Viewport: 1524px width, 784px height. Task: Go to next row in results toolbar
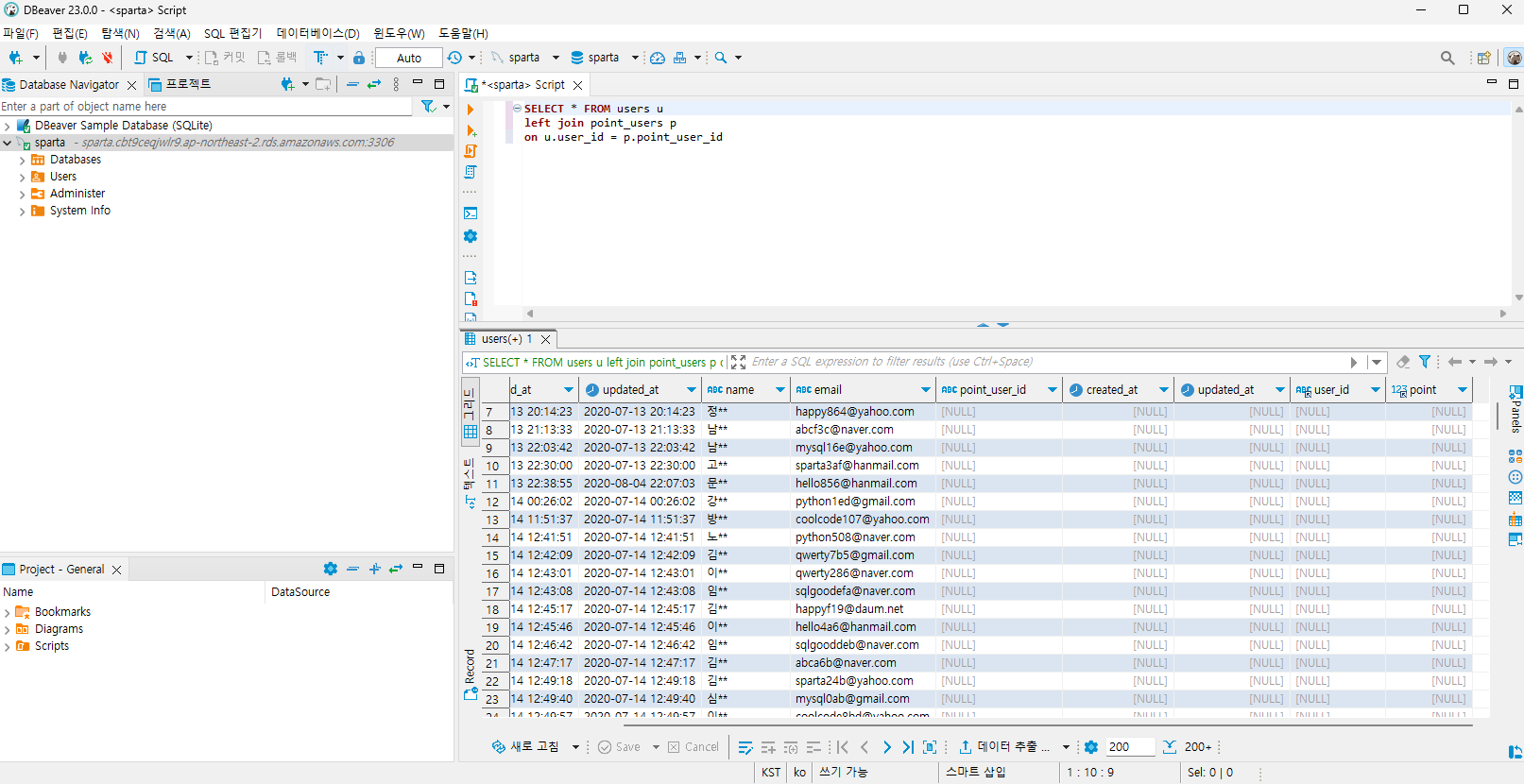coord(886,747)
